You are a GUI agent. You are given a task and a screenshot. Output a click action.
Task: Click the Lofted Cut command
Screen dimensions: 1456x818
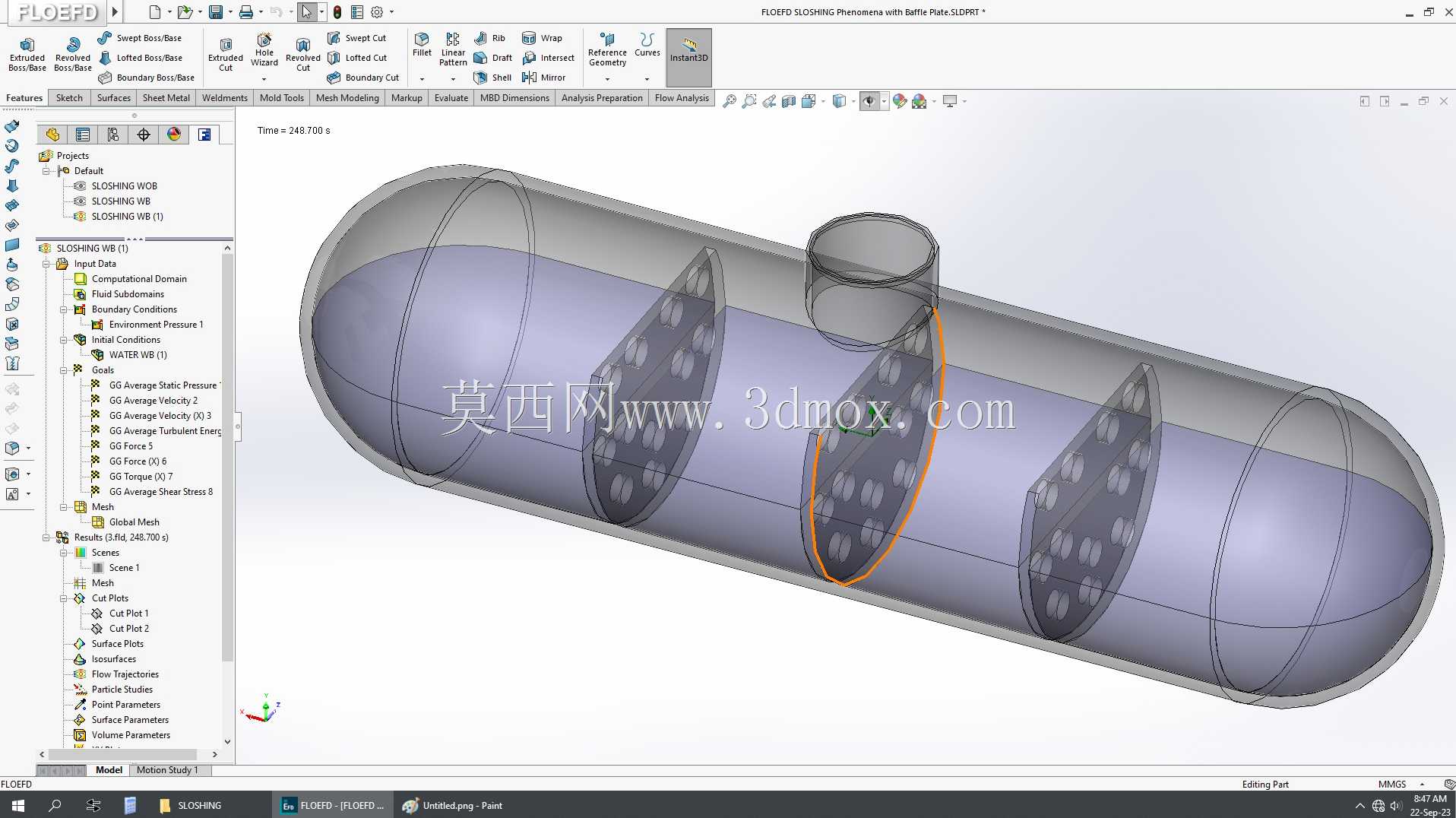point(357,58)
